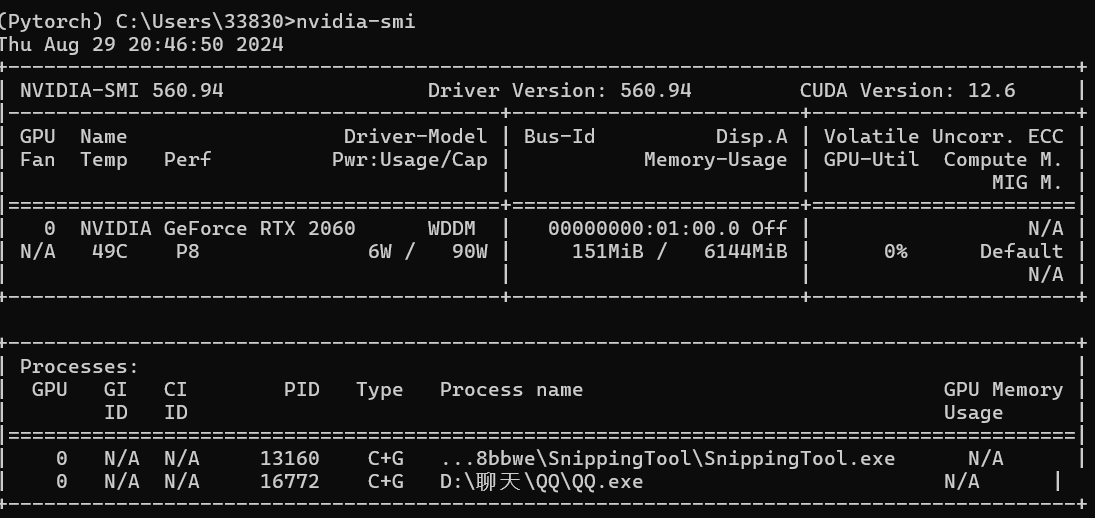The width and height of the screenshot is (1095, 518).
Task: Click the 6W / 90W power usage
Action: pyautogui.click(x=428, y=251)
